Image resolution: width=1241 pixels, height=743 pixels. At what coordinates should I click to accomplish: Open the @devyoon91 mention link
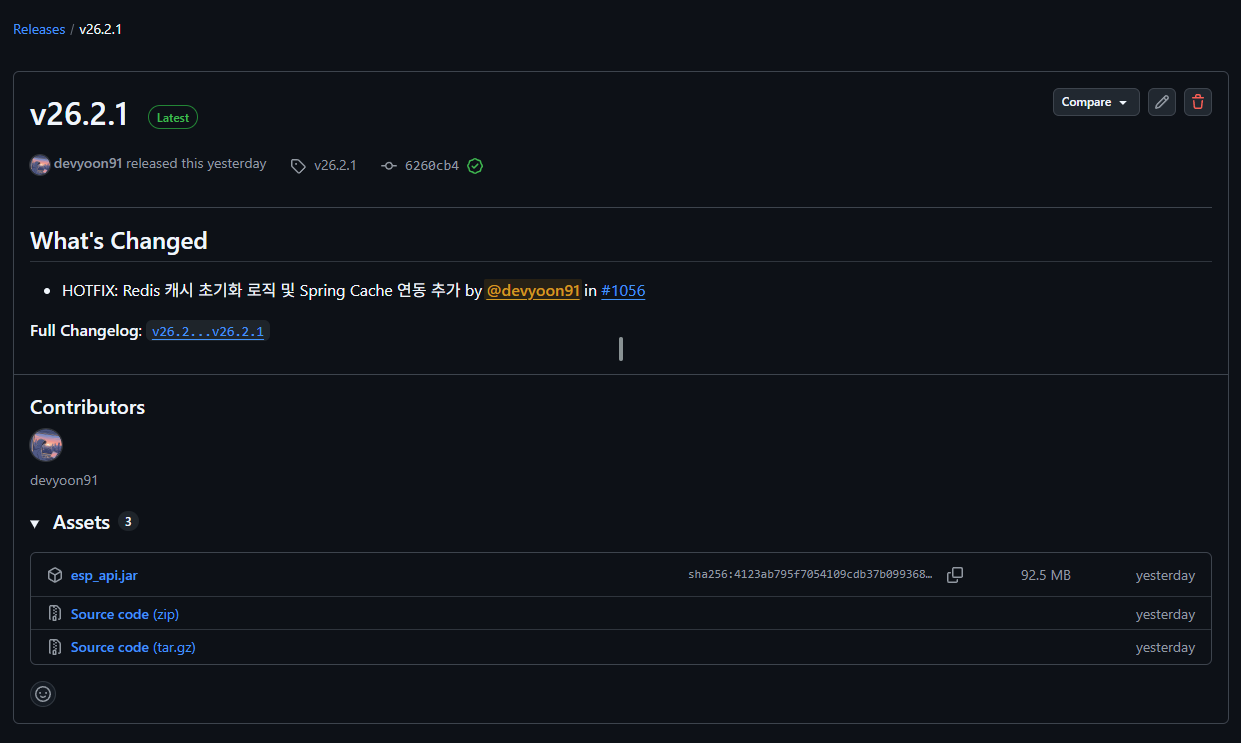pyautogui.click(x=533, y=290)
